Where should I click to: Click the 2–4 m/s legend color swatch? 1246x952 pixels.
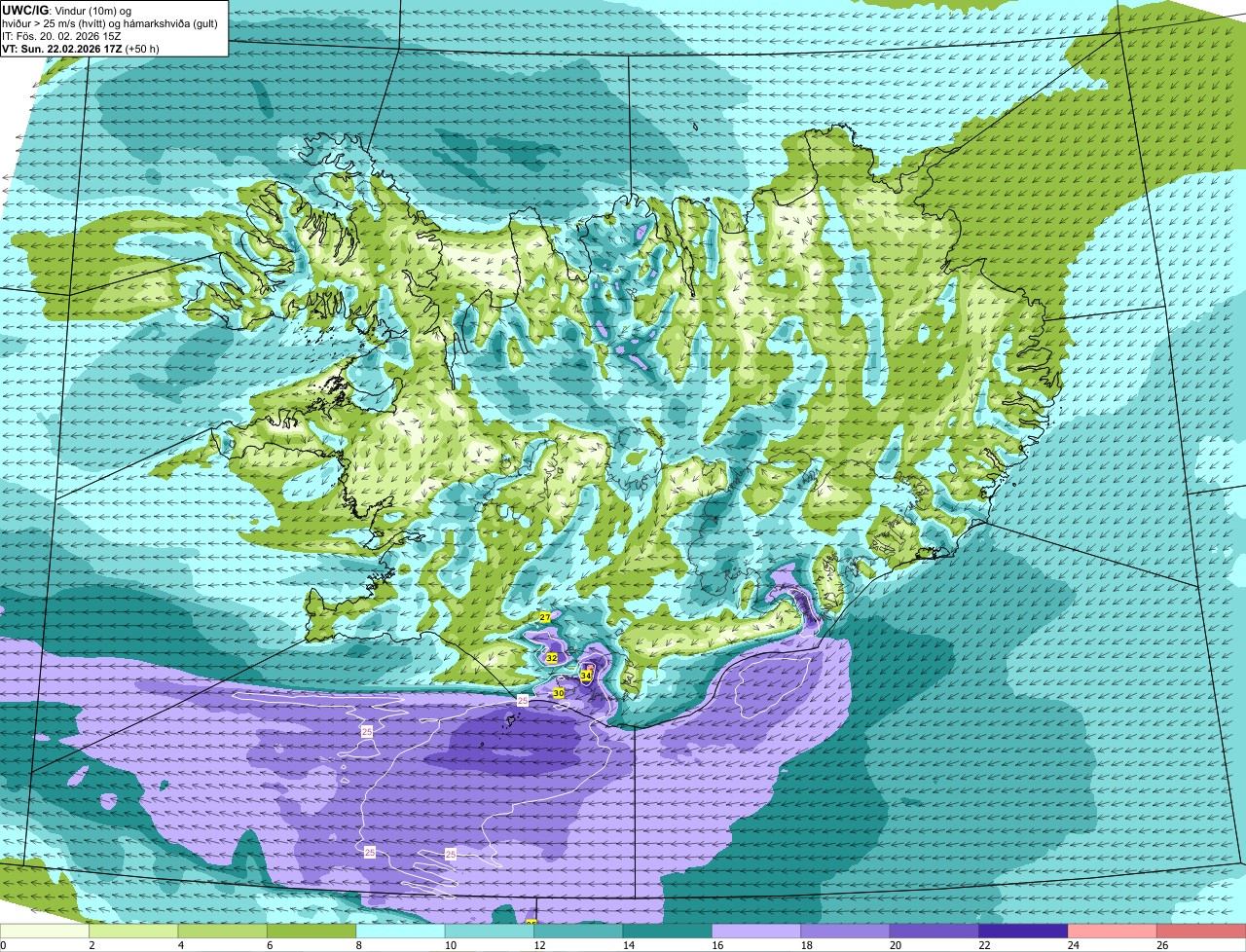click(134, 932)
